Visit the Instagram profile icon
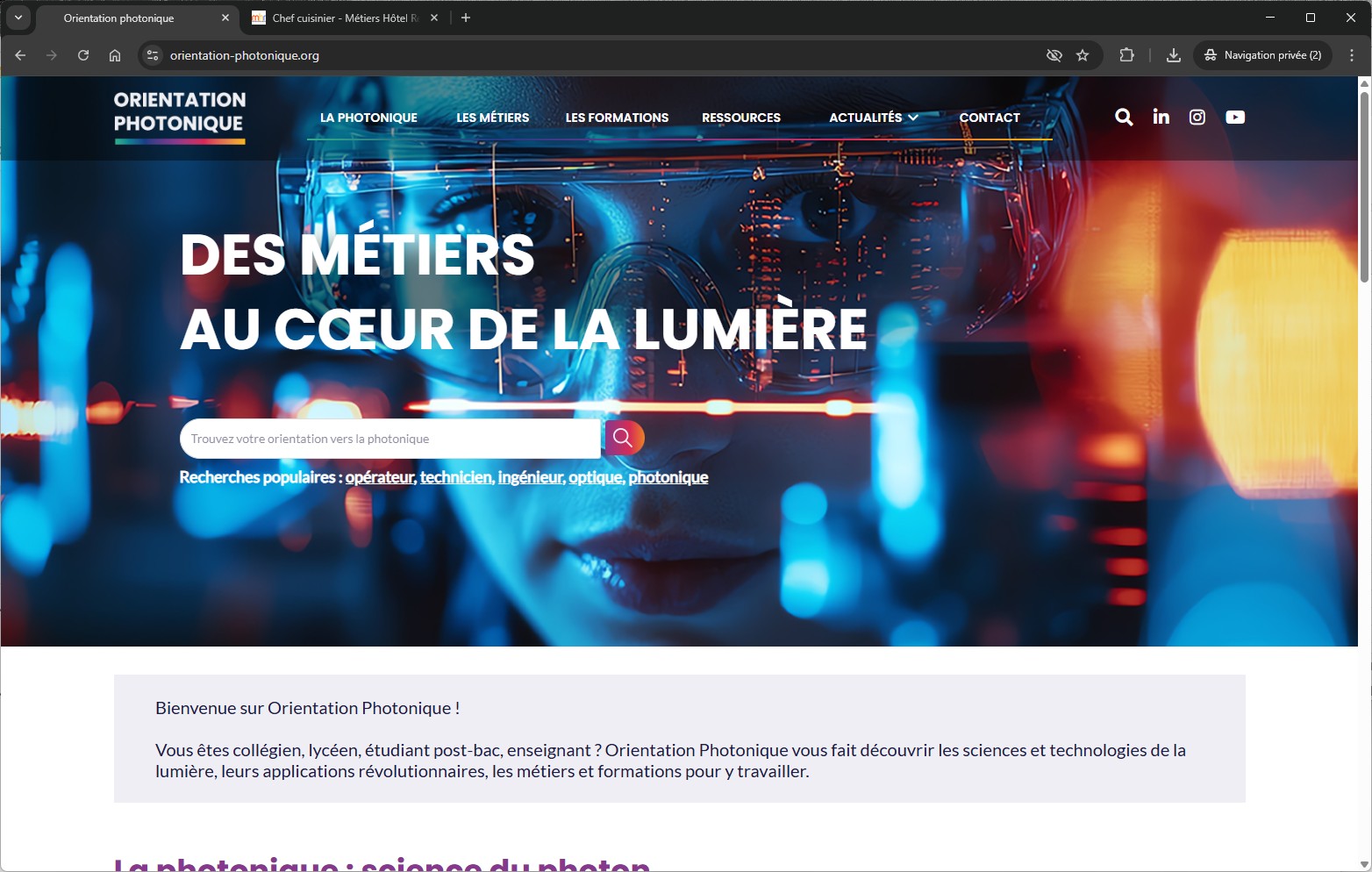 pos(1197,118)
